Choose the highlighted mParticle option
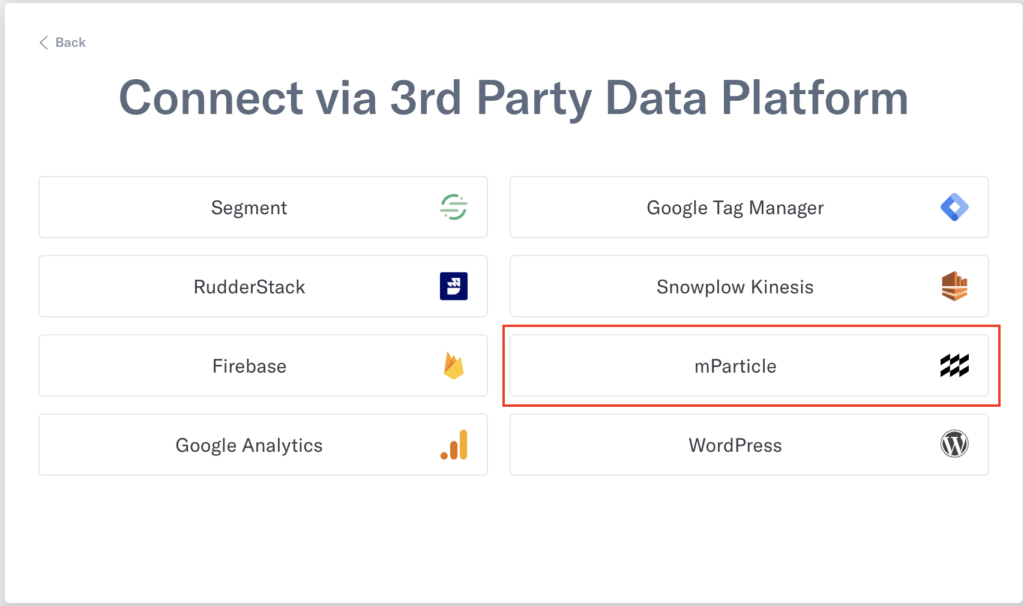 tap(749, 365)
